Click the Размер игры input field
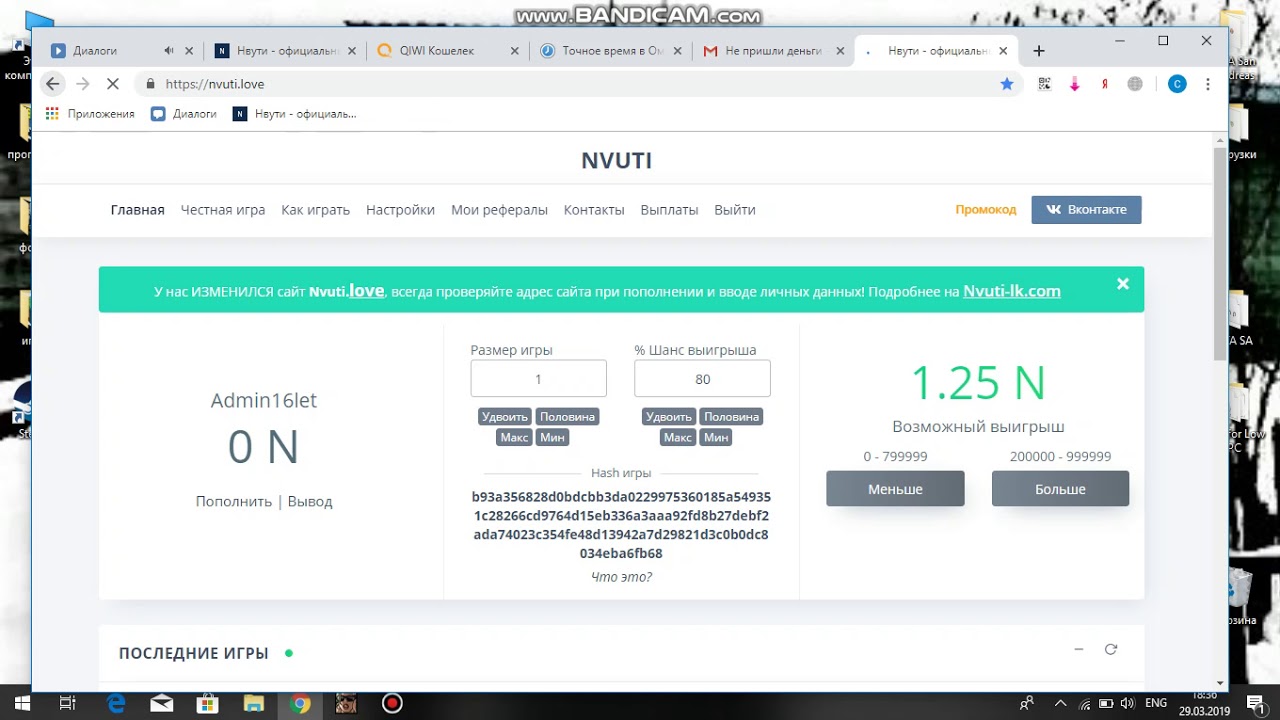 (x=538, y=379)
